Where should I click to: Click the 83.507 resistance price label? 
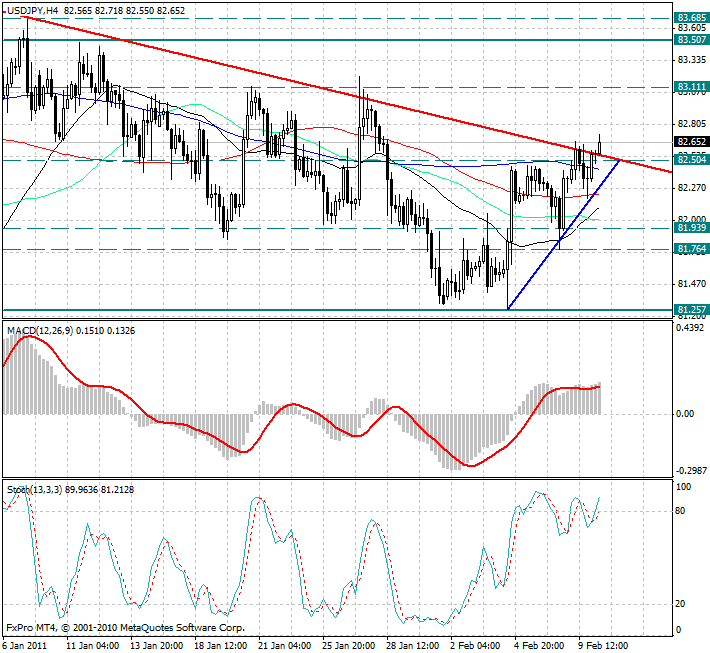coord(692,40)
